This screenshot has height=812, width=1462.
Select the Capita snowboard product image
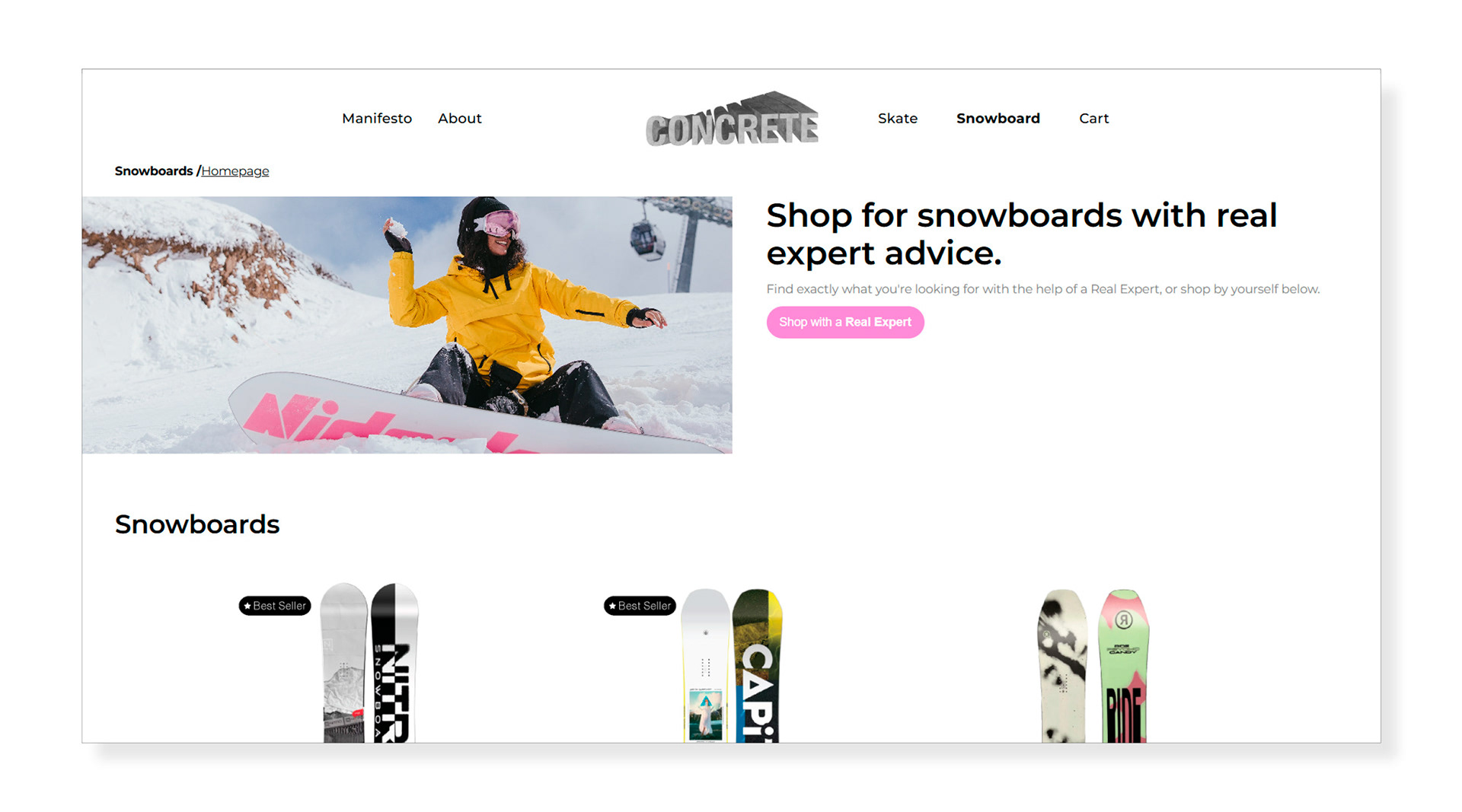point(732,664)
